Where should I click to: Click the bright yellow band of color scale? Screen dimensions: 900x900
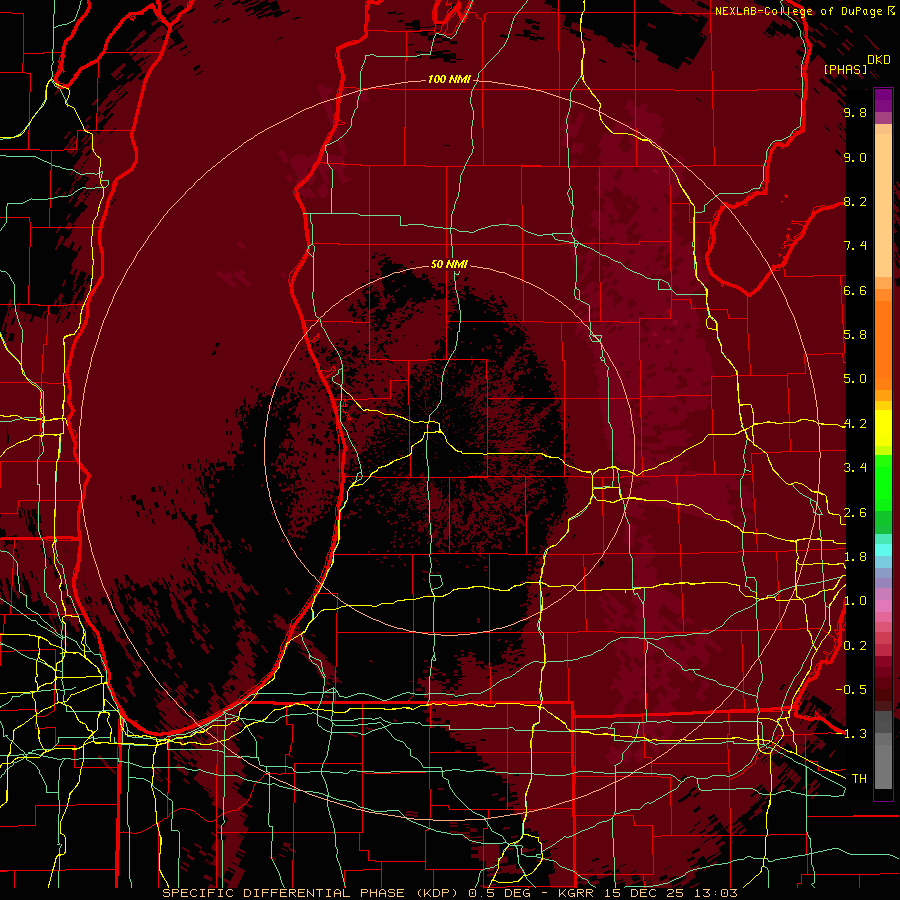(883, 428)
